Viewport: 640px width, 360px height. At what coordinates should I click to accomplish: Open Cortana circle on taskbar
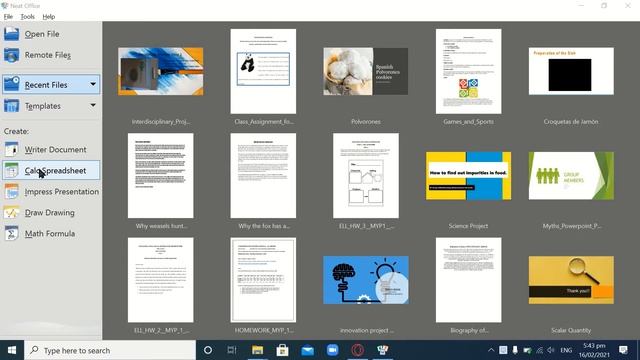click(x=208, y=350)
